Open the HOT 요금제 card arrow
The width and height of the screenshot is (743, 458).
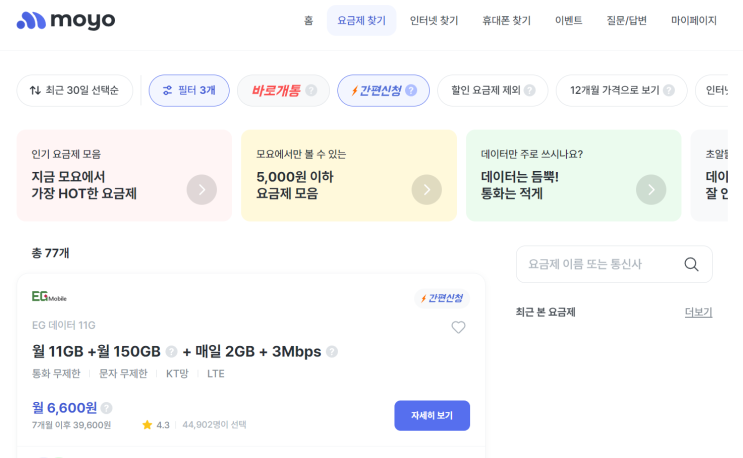tap(201, 189)
